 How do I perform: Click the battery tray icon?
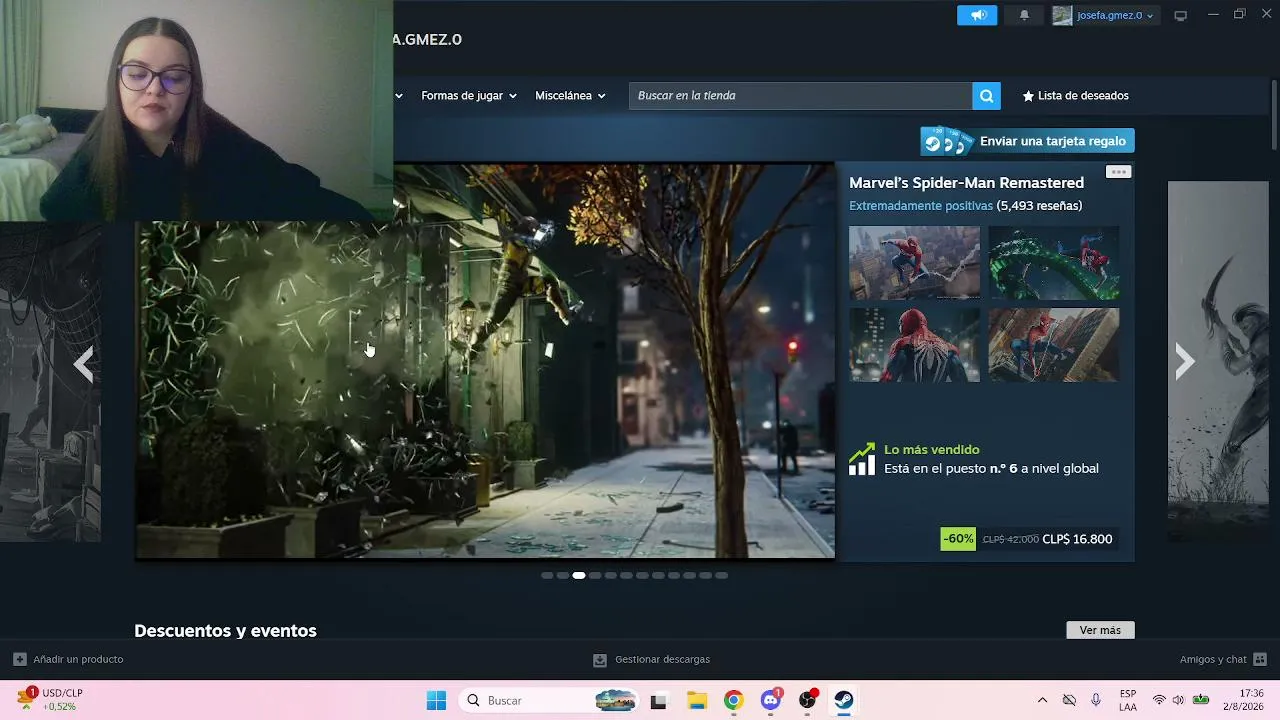[1201, 700]
